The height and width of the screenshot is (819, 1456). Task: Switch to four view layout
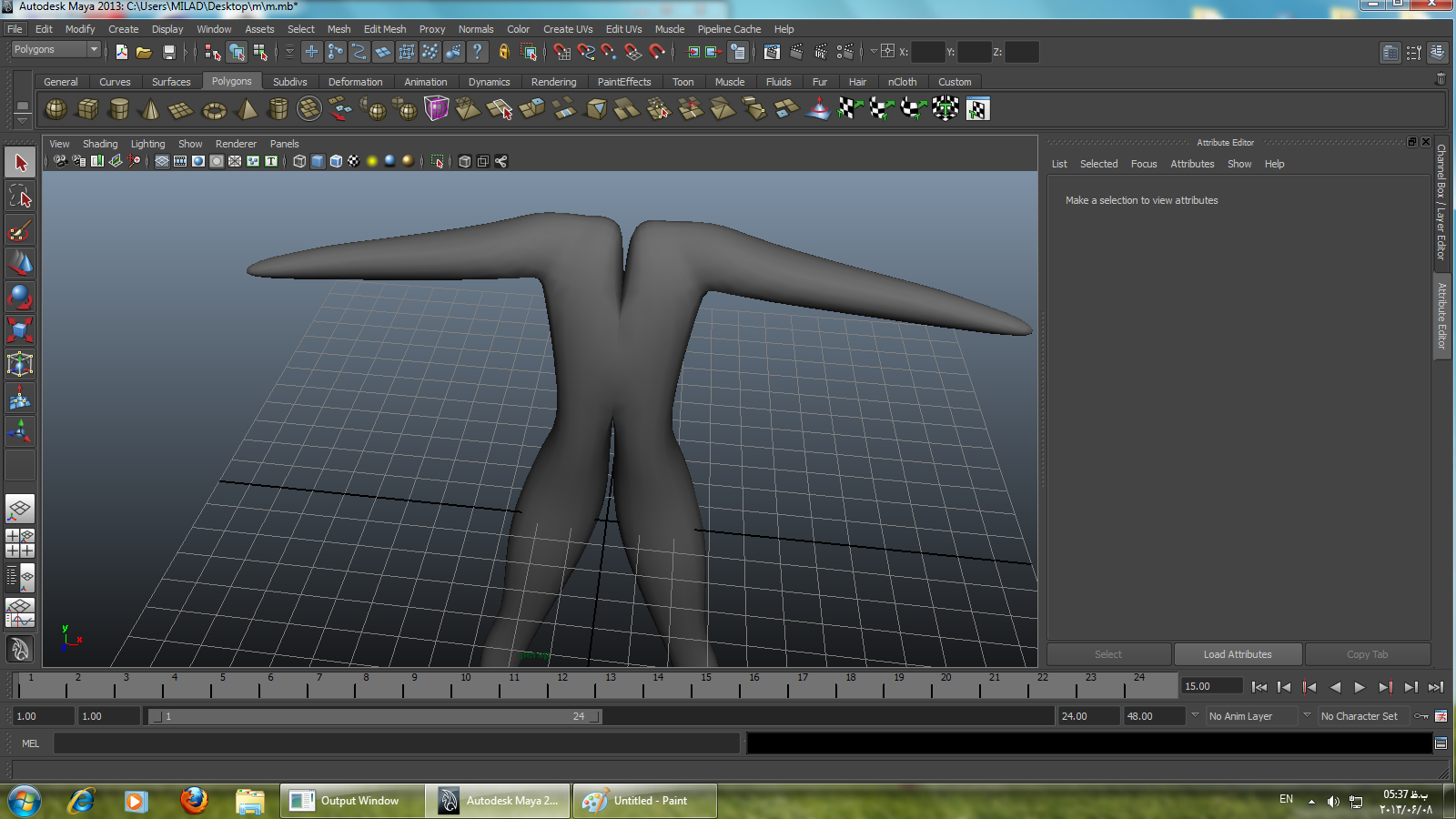tap(20, 542)
